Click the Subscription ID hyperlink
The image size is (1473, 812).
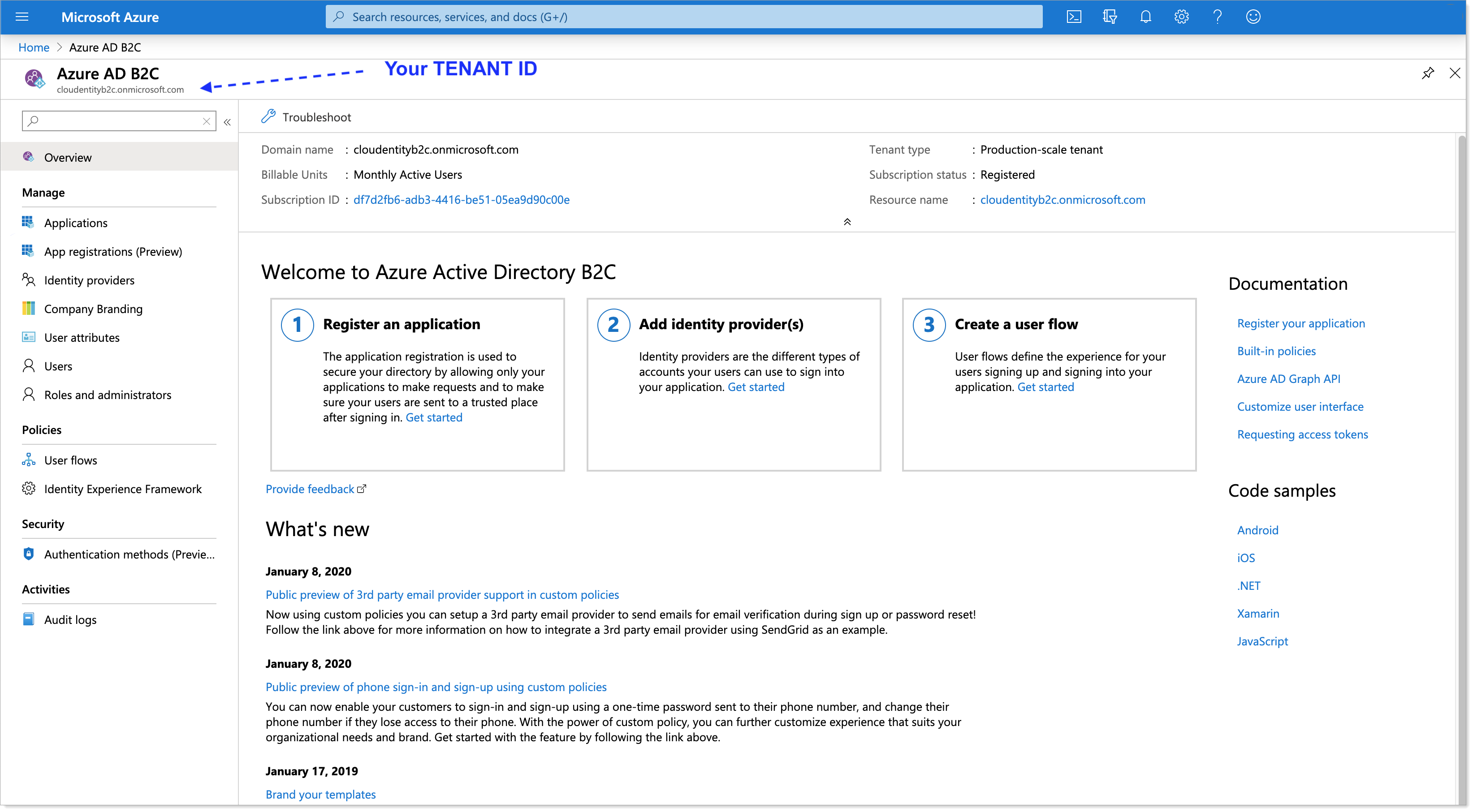pyautogui.click(x=461, y=199)
